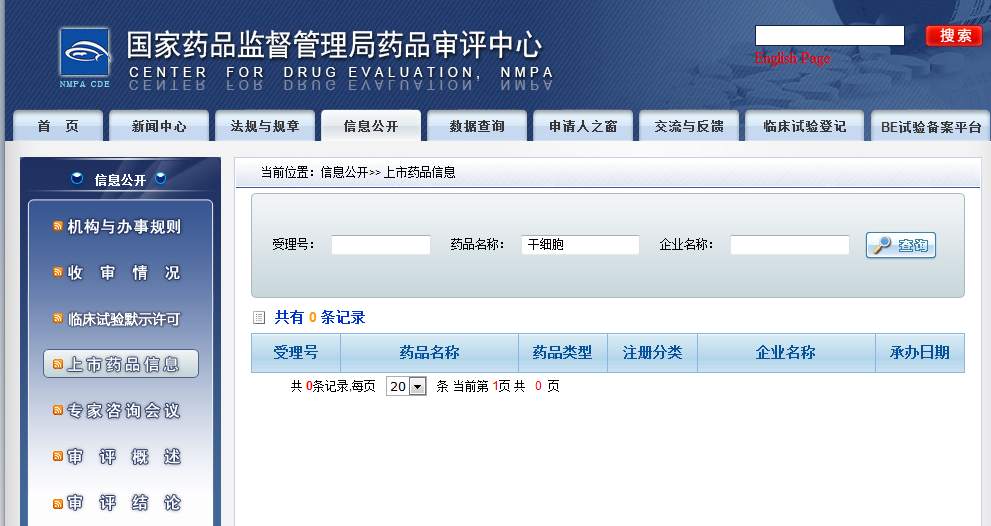Click the 药品名称 column header
Image resolution: width=991 pixels, height=526 pixels.
[x=429, y=353]
